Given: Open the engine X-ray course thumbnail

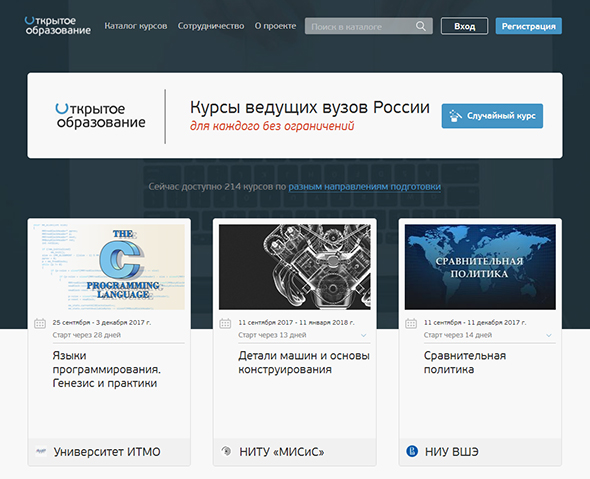Looking at the screenshot, I should click(x=295, y=267).
